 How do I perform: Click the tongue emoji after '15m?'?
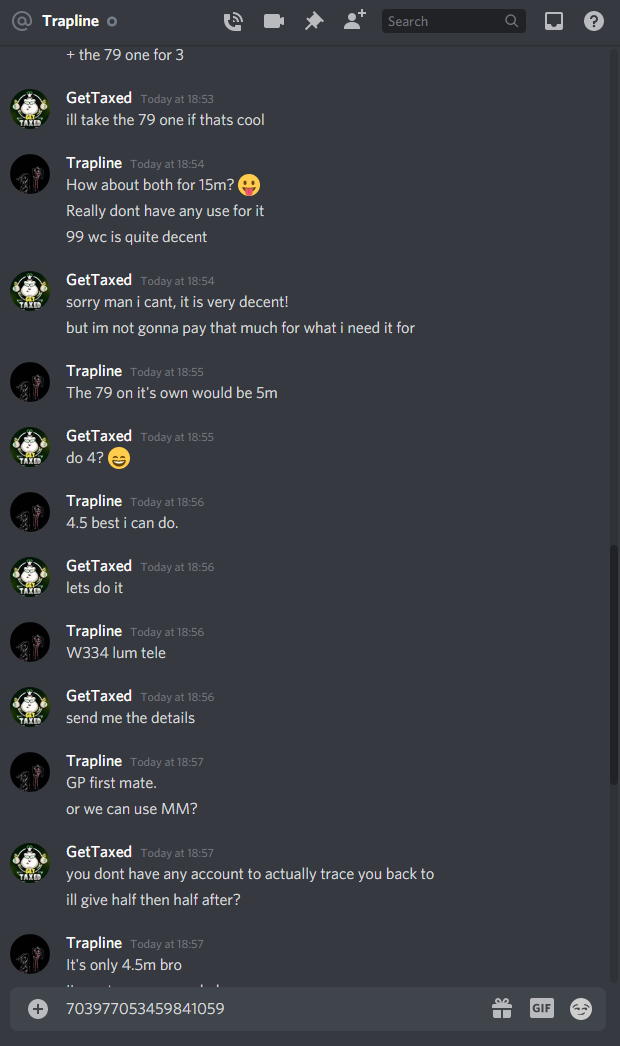249,185
